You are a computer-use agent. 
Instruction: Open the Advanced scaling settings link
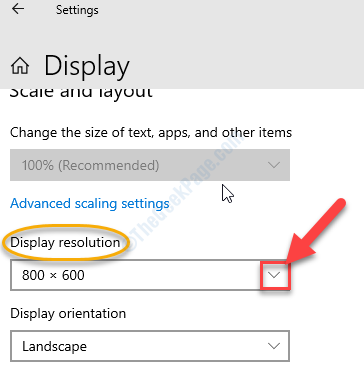tap(90, 203)
